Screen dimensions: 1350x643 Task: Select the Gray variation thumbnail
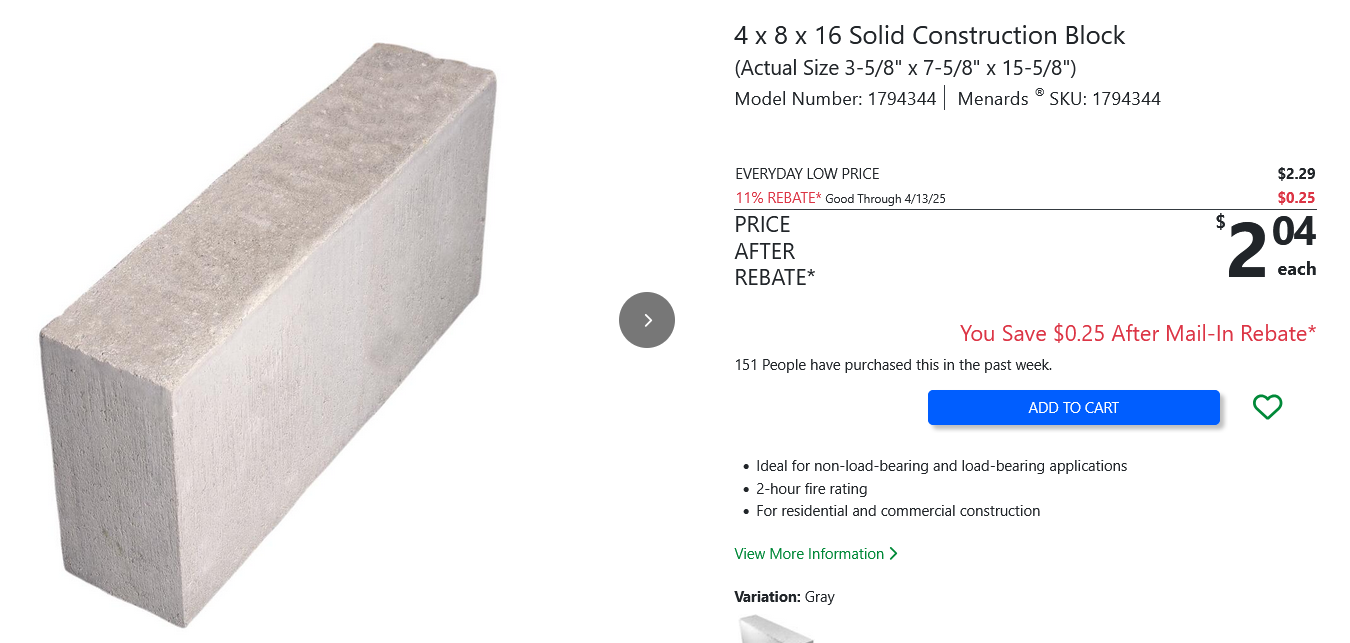[775, 630]
